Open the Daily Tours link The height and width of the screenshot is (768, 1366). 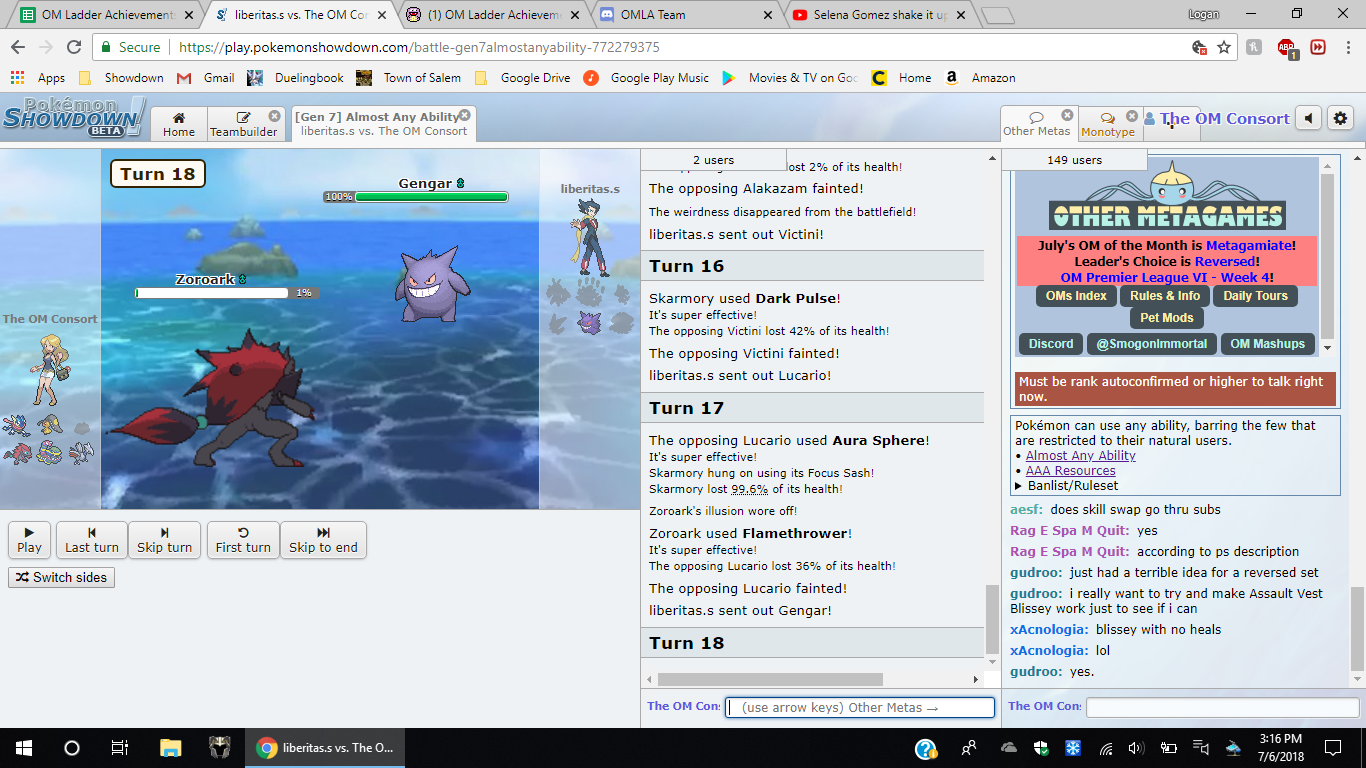click(1255, 296)
